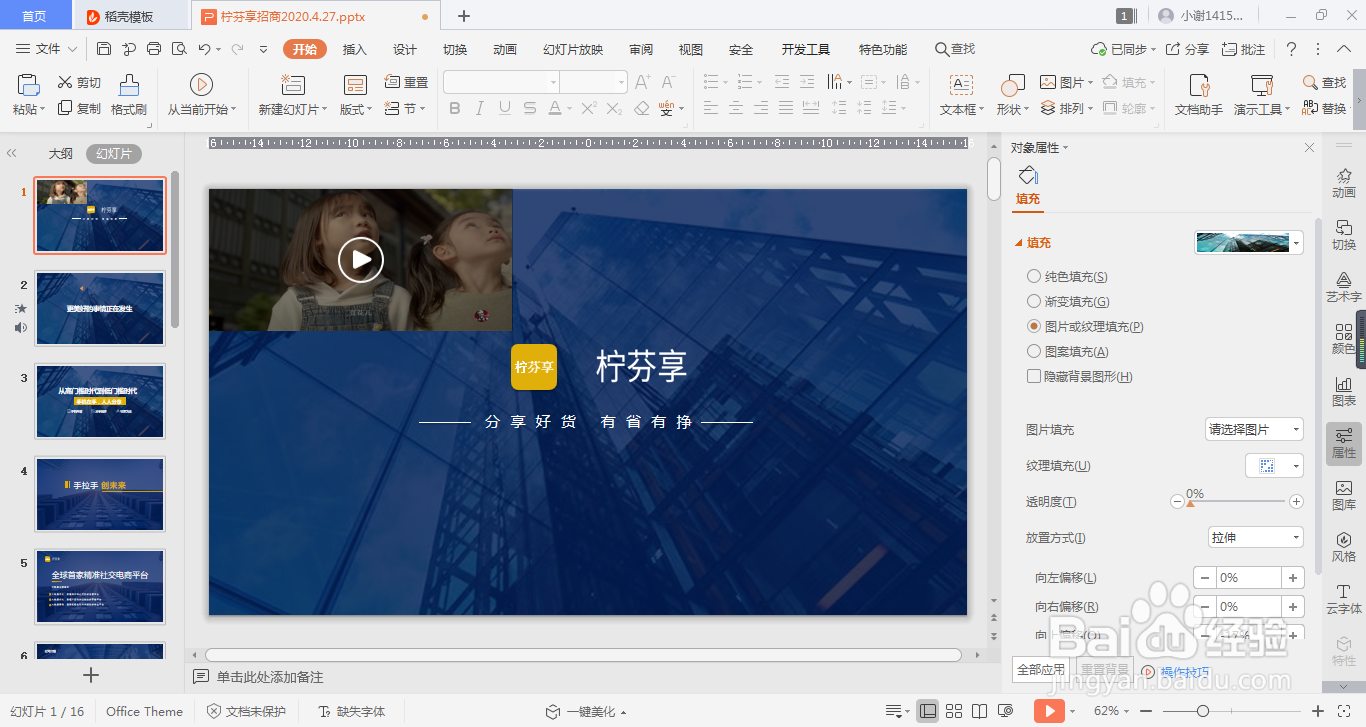Select Pattern fill (图案填充) radio
Screen dimensions: 1366x727
(1034, 351)
